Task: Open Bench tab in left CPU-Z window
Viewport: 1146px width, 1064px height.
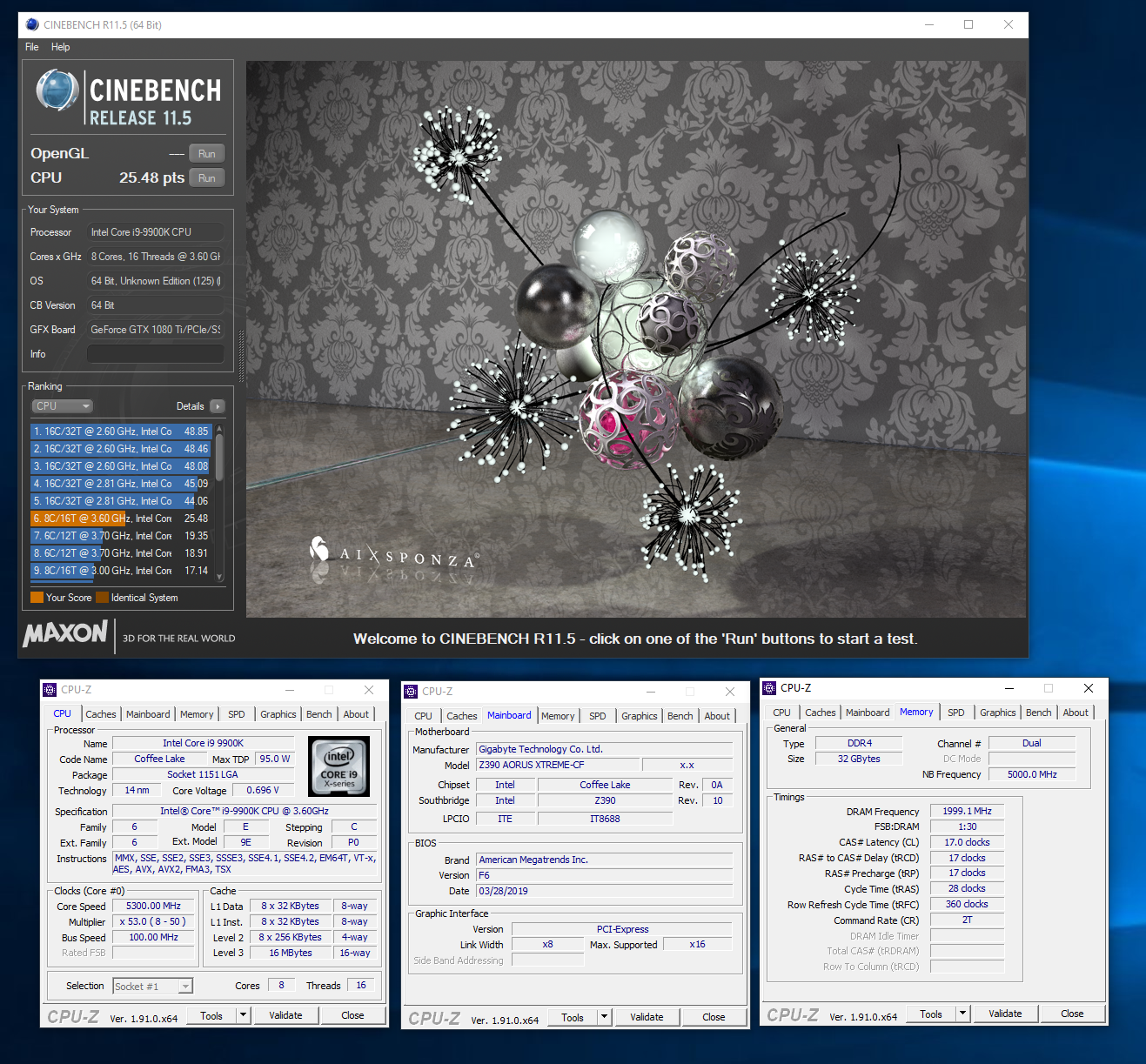Action: point(319,714)
